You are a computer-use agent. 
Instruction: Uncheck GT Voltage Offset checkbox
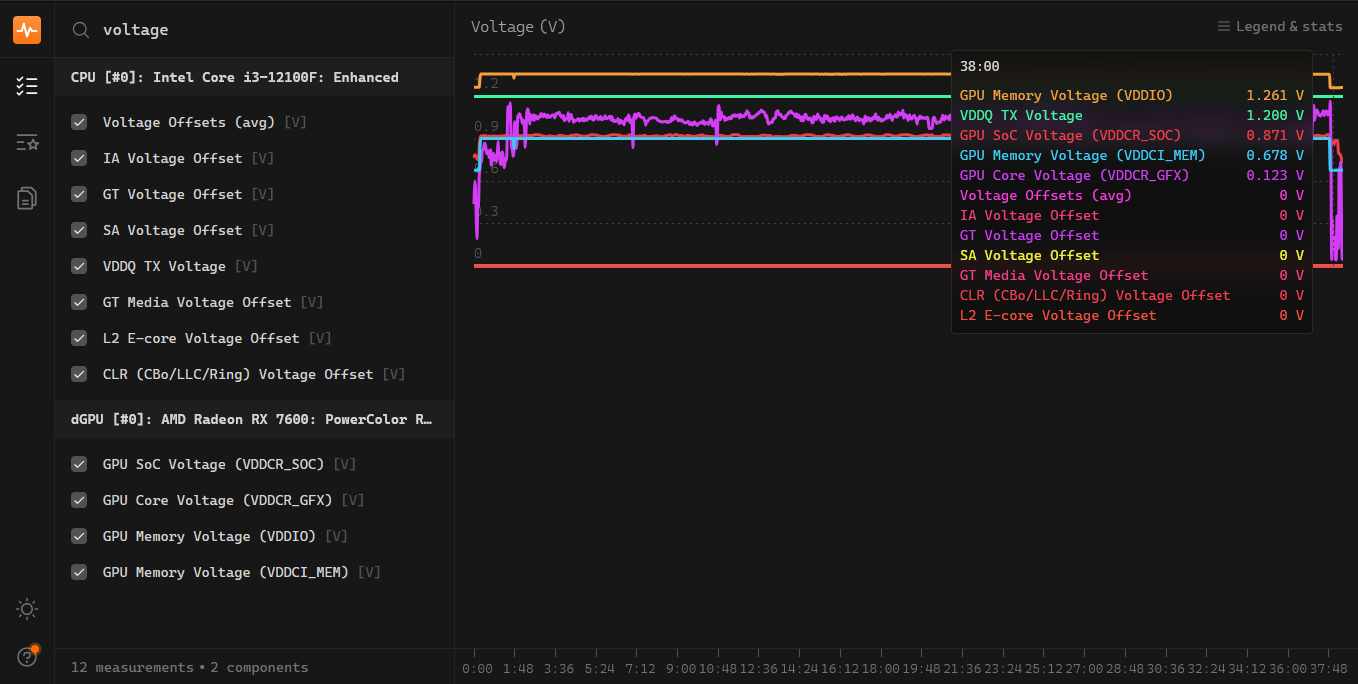point(79,194)
